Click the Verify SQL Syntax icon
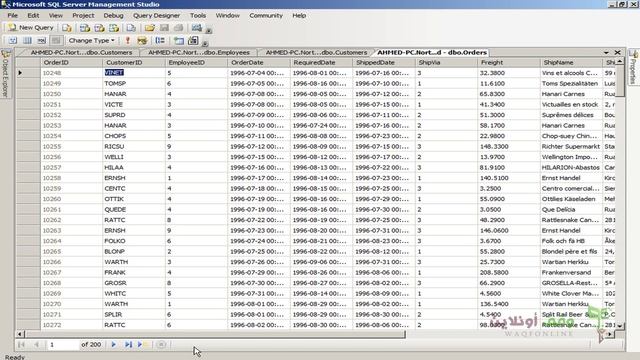The width and height of the screenshot is (640, 360). tap(142, 40)
